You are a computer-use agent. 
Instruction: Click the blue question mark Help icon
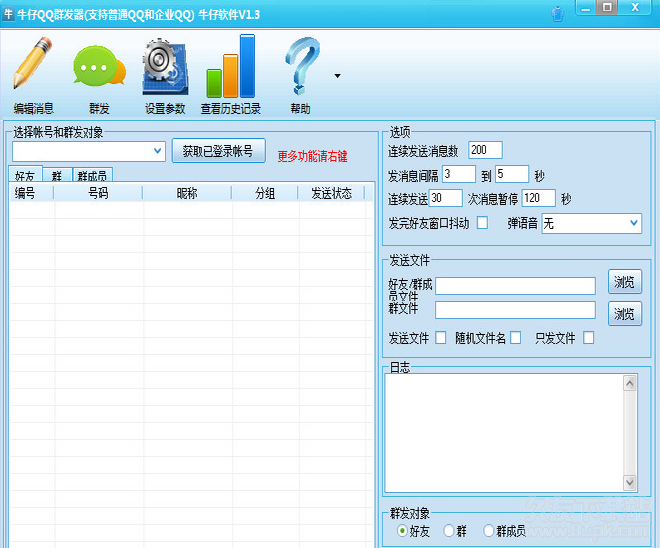coord(301,66)
